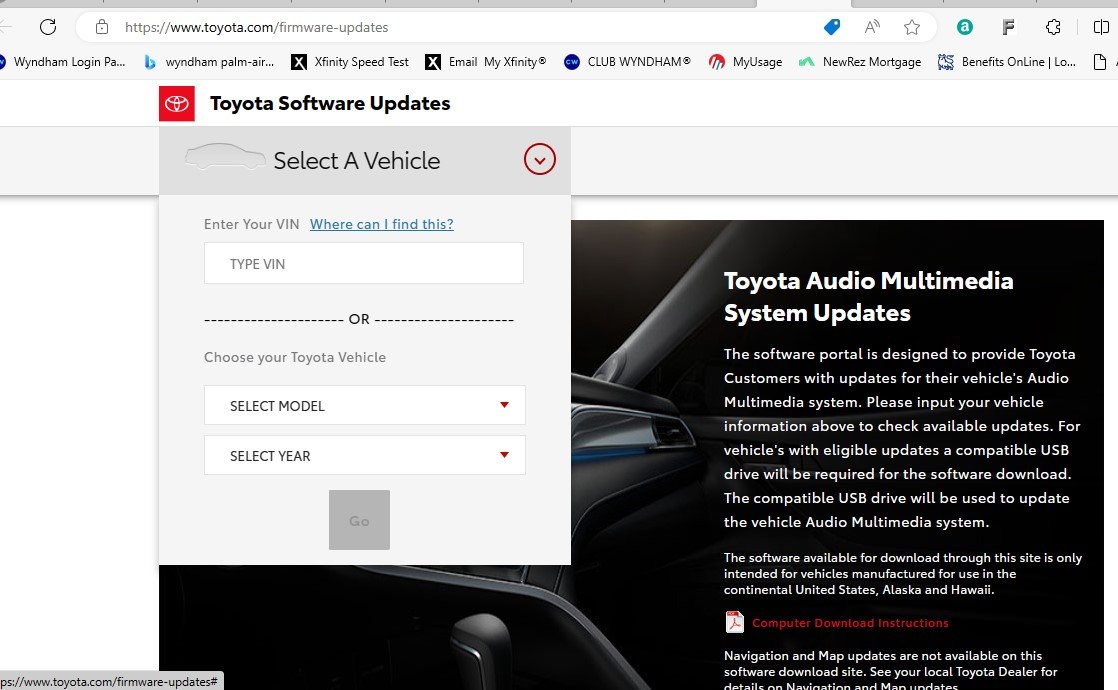Screen dimensions: 1118x690
Task: Click 'Choose your Toyota Vehicle' label
Action: coord(295,357)
